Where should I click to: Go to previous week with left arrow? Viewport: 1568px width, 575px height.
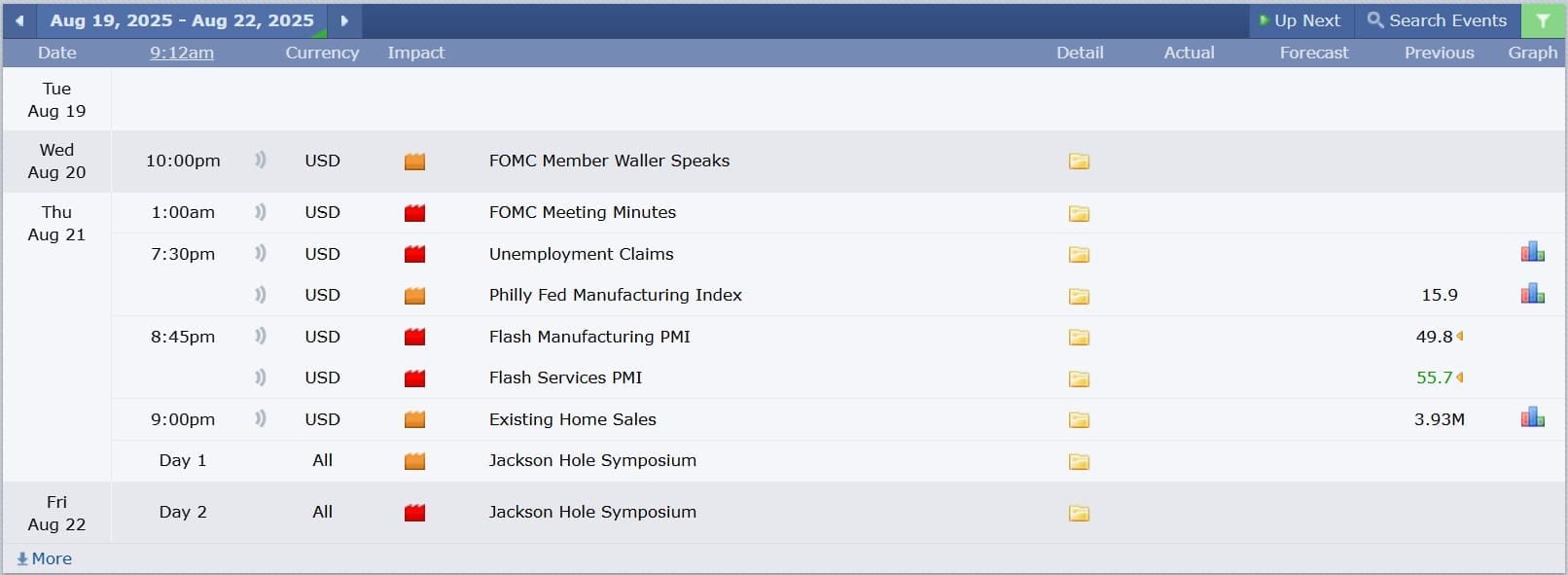click(19, 20)
